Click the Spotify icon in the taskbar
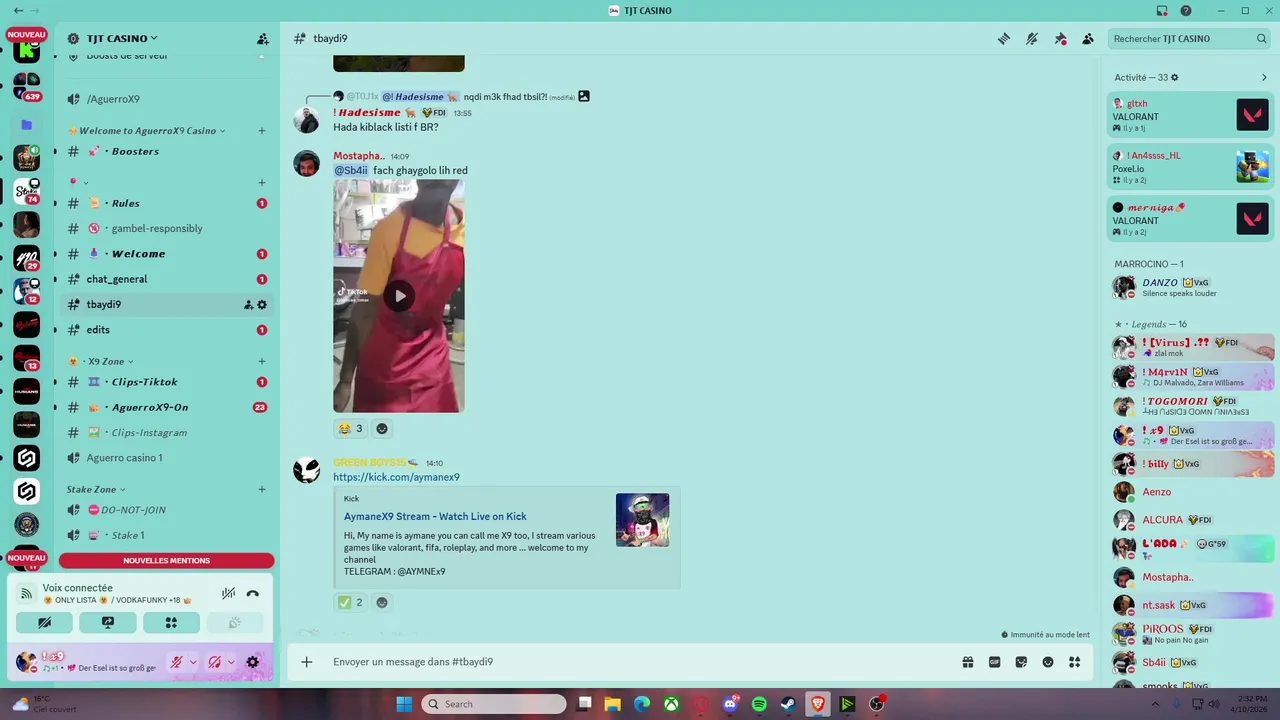1280x720 pixels. pyautogui.click(x=759, y=704)
